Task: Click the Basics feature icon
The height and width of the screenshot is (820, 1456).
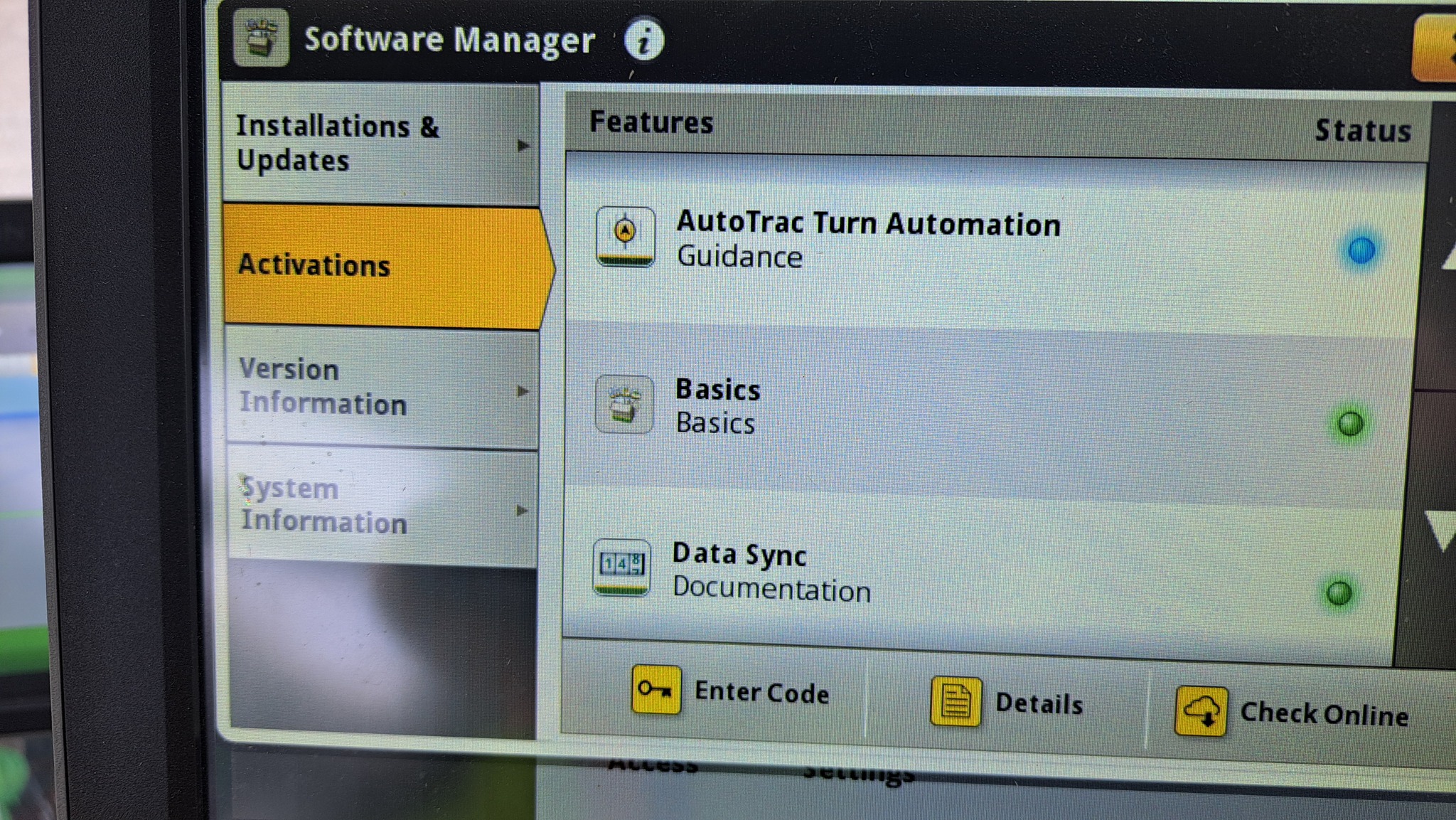Action: (624, 404)
